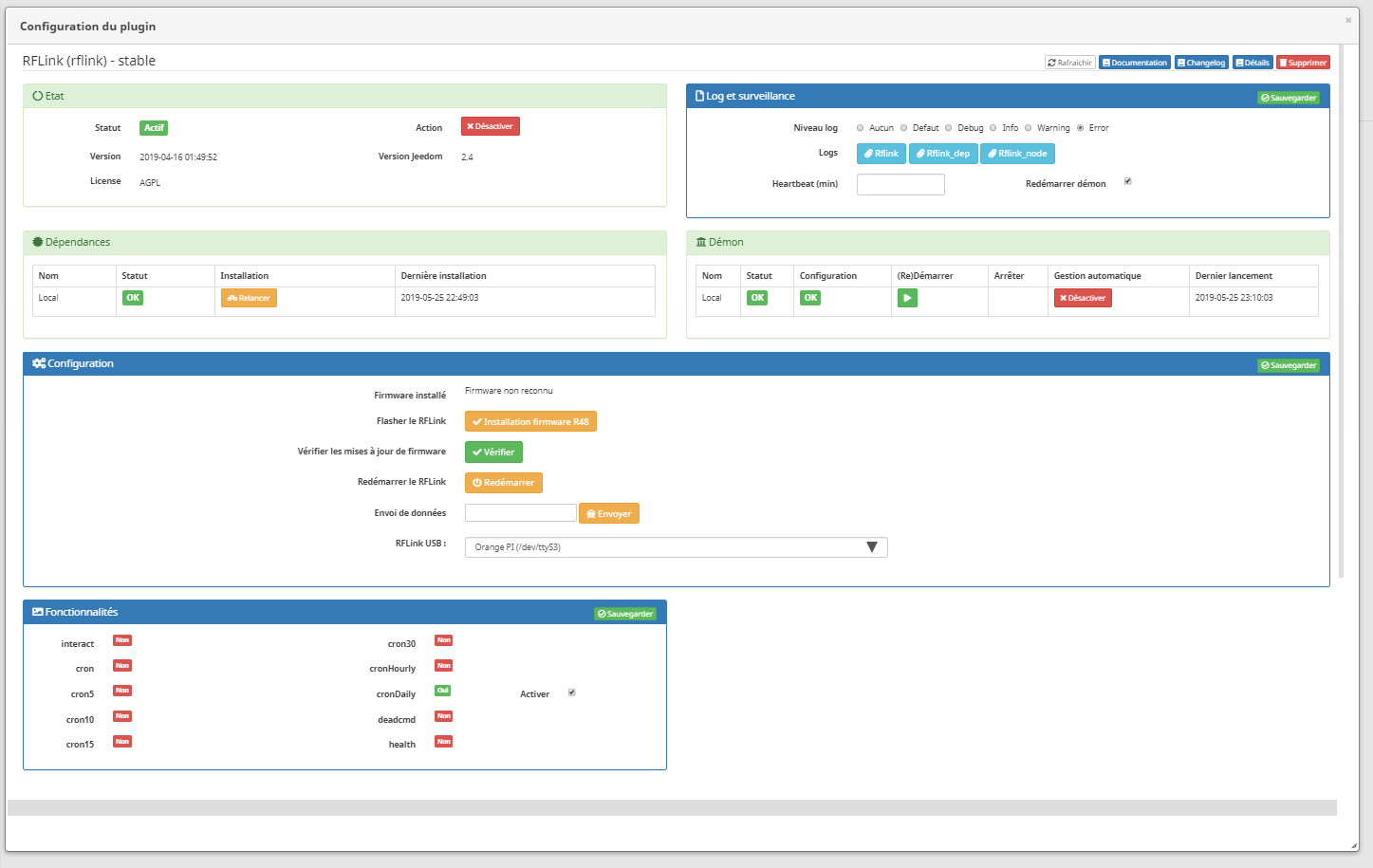Image resolution: width=1373 pixels, height=868 pixels.
Task: Click the Détails button
Action: coord(1252,63)
